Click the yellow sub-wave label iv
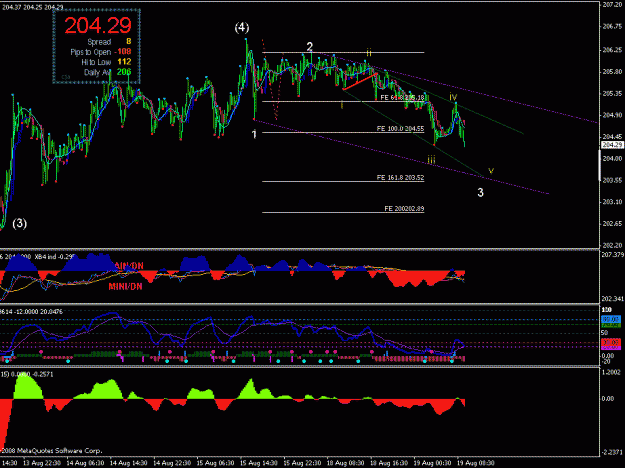The height and width of the screenshot is (468, 625). pyautogui.click(x=453, y=97)
